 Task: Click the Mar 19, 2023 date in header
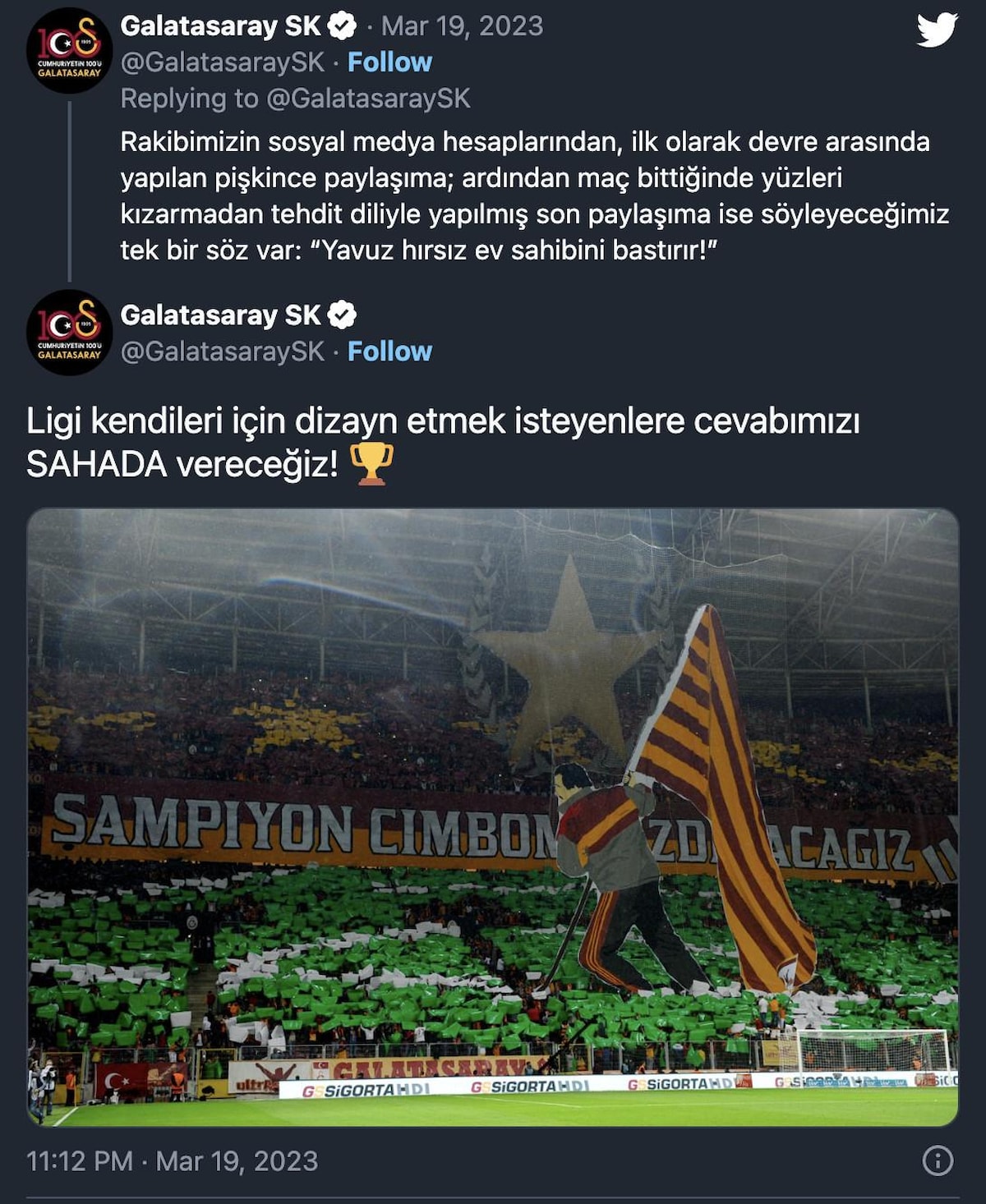[462, 26]
